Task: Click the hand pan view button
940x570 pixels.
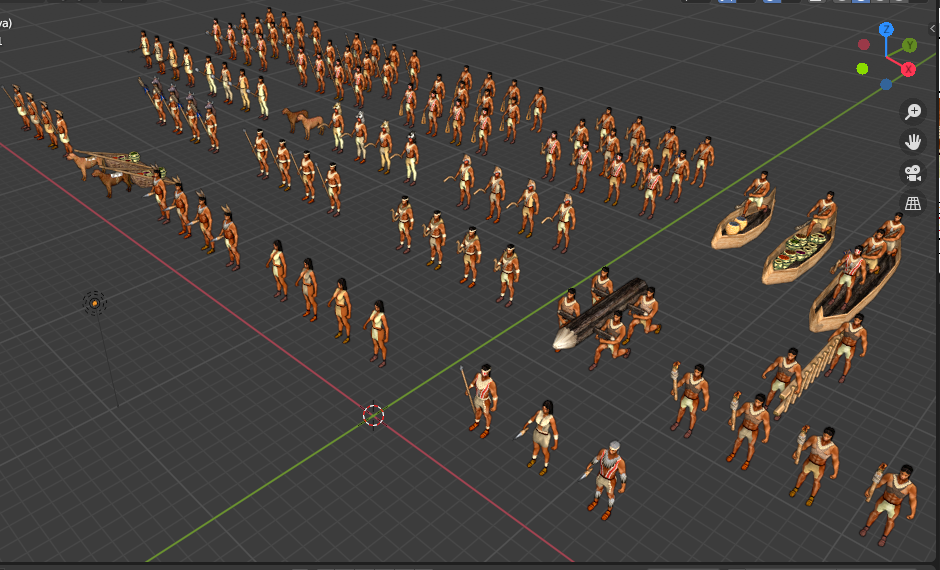Action: 912,142
